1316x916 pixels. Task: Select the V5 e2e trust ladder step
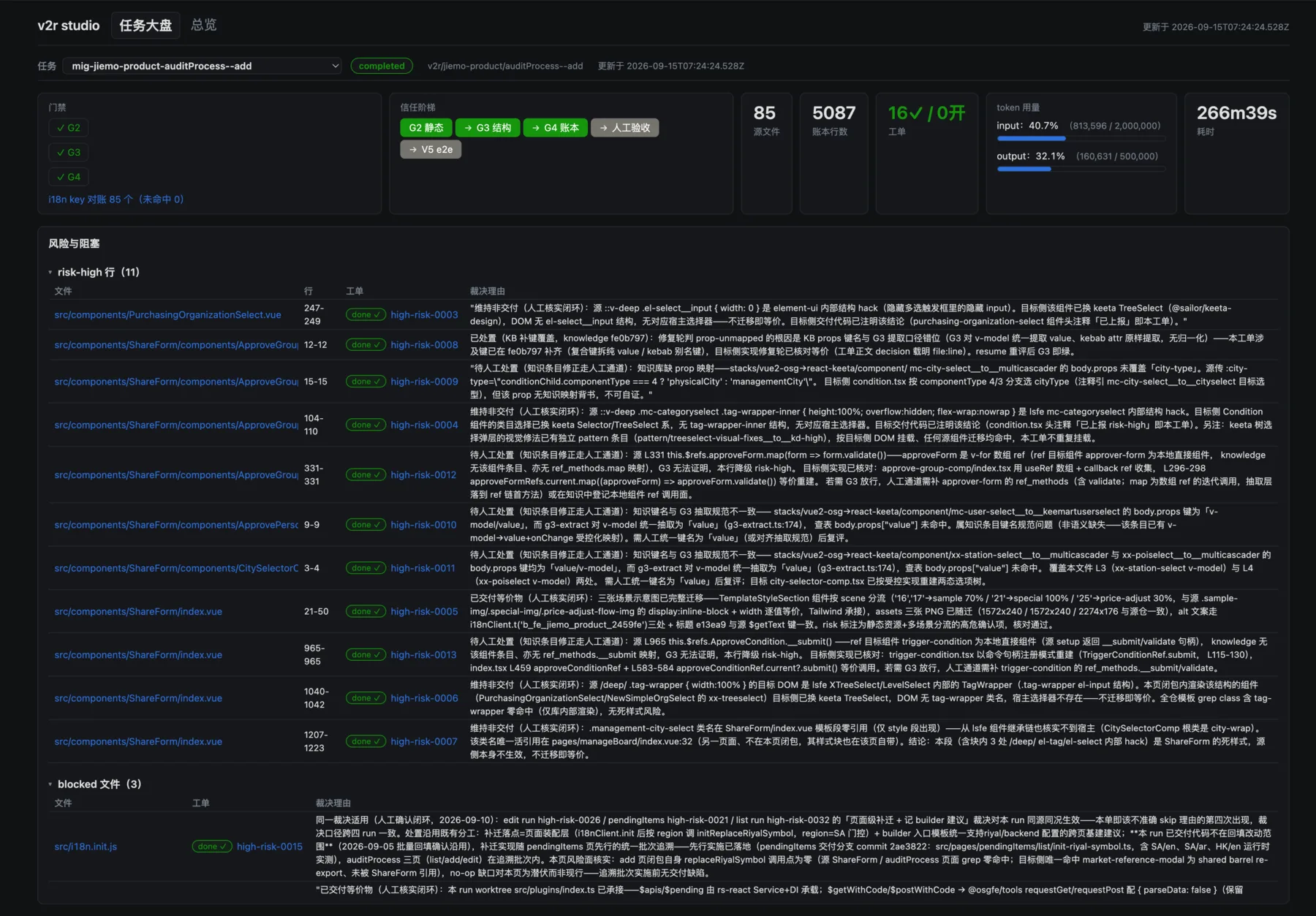tap(431, 149)
